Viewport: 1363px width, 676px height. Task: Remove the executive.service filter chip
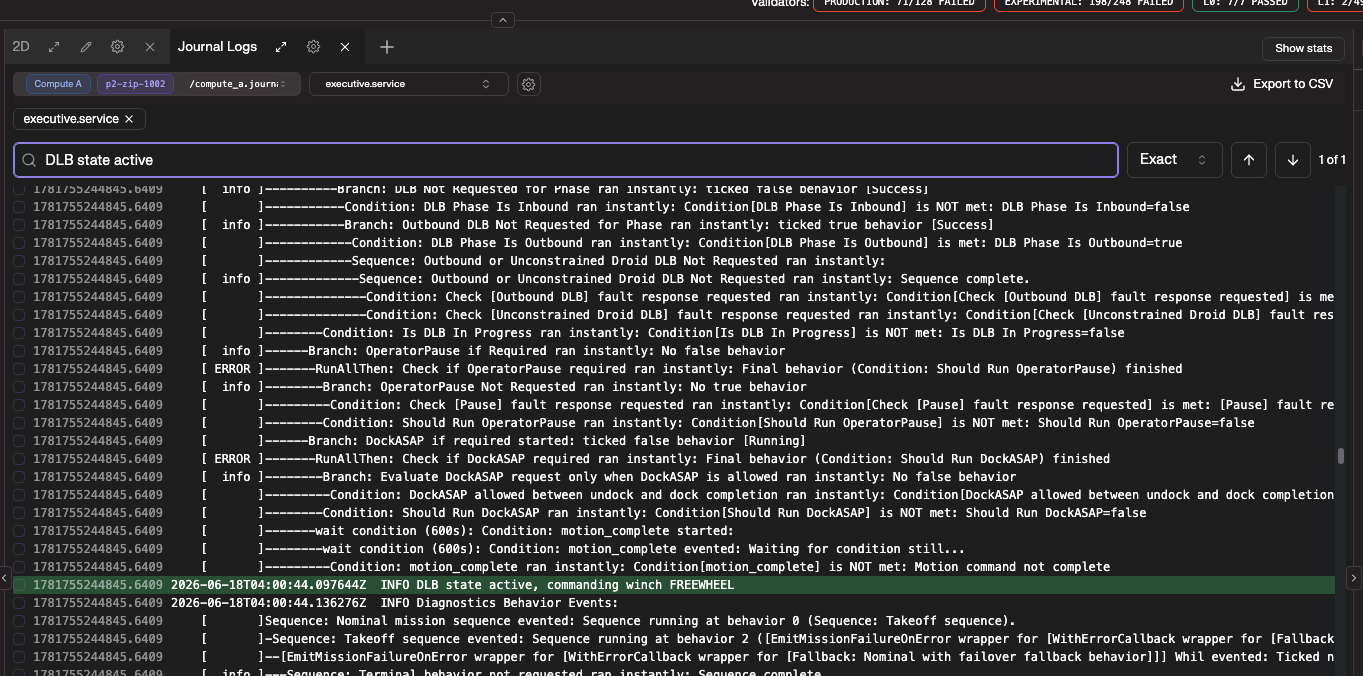(129, 119)
